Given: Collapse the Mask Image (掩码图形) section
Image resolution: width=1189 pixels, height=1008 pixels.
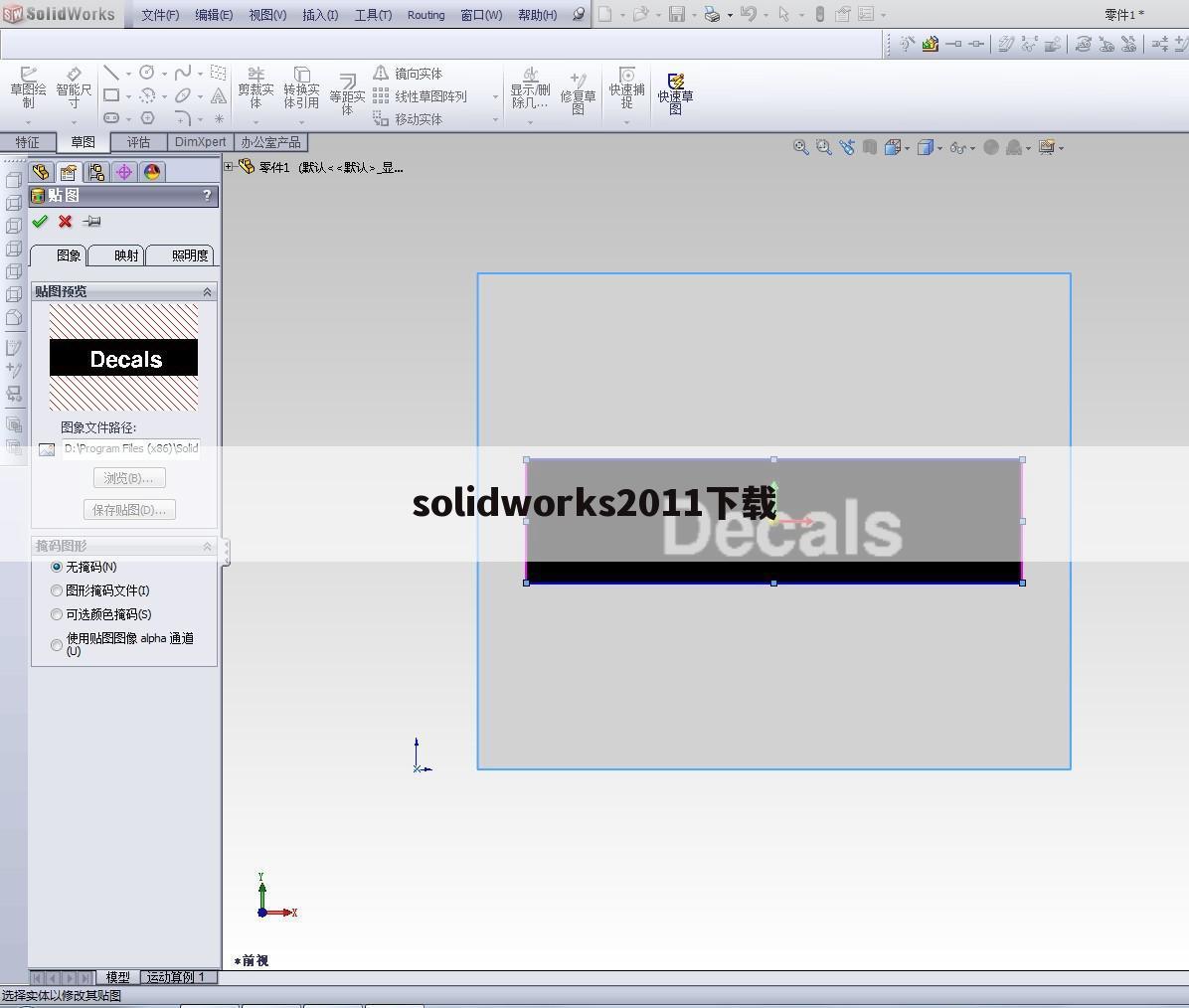Looking at the screenshot, I should (207, 546).
